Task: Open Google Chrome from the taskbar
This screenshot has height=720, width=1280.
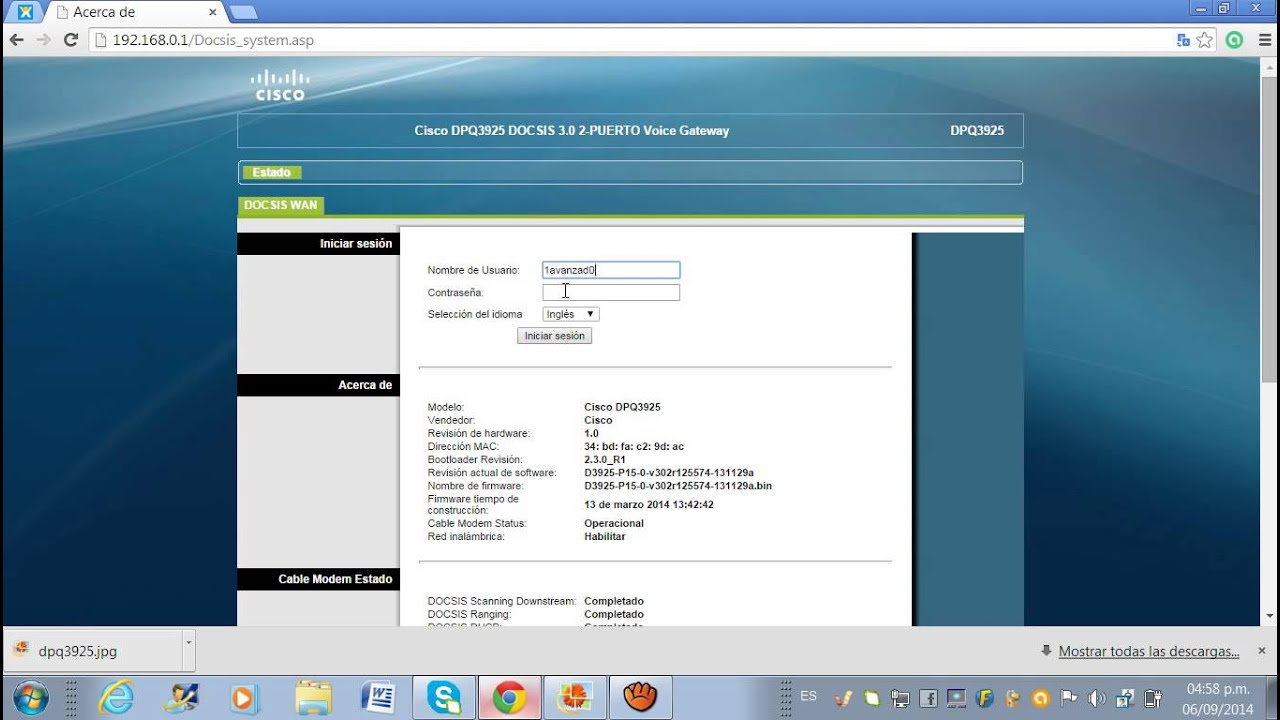Action: pos(509,697)
